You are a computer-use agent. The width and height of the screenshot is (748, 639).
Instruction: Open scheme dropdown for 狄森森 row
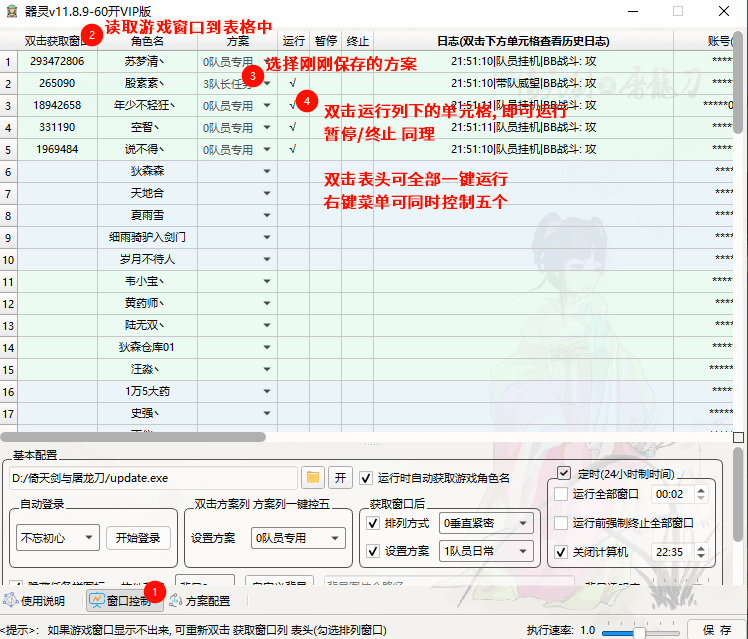click(267, 171)
